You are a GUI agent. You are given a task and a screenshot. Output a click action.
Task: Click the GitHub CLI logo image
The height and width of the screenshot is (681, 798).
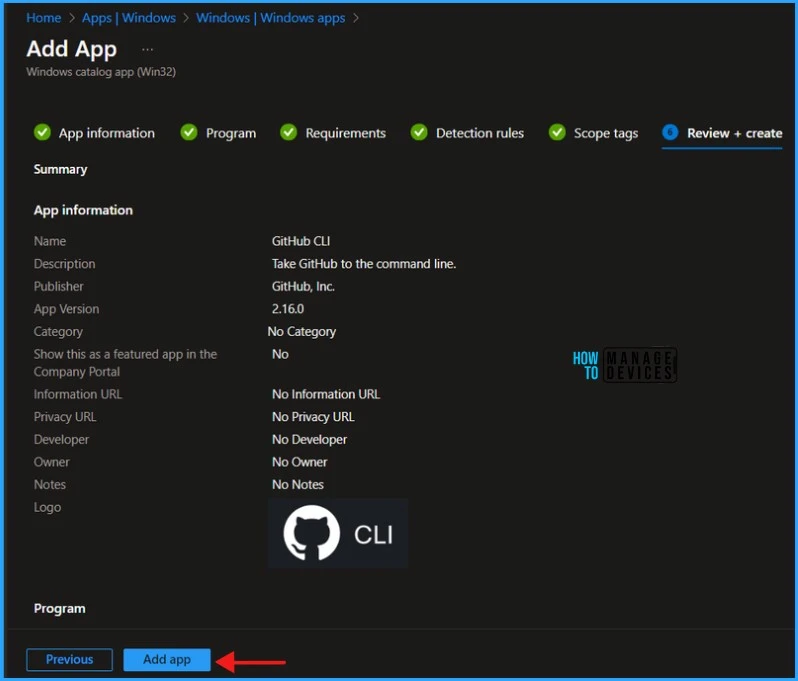(338, 533)
